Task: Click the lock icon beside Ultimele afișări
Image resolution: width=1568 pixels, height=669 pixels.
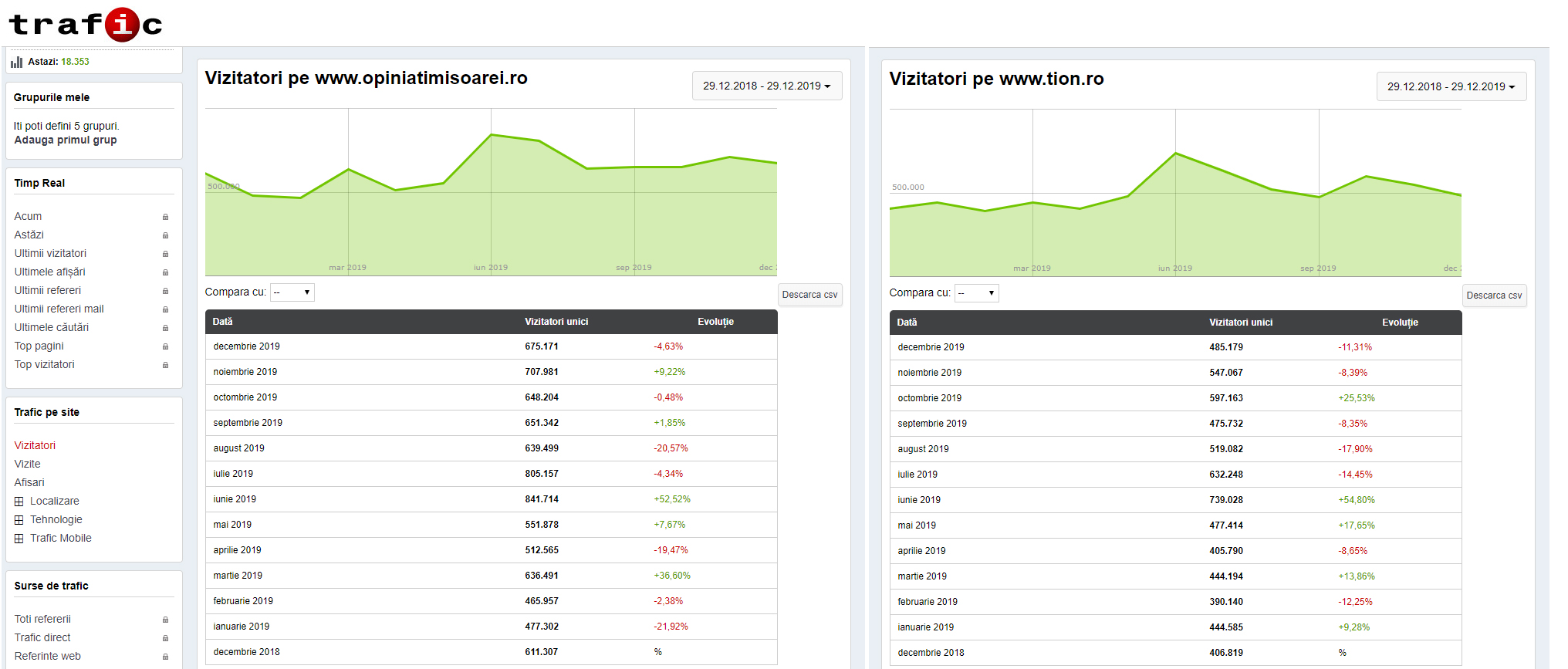Action: coord(165,272)
